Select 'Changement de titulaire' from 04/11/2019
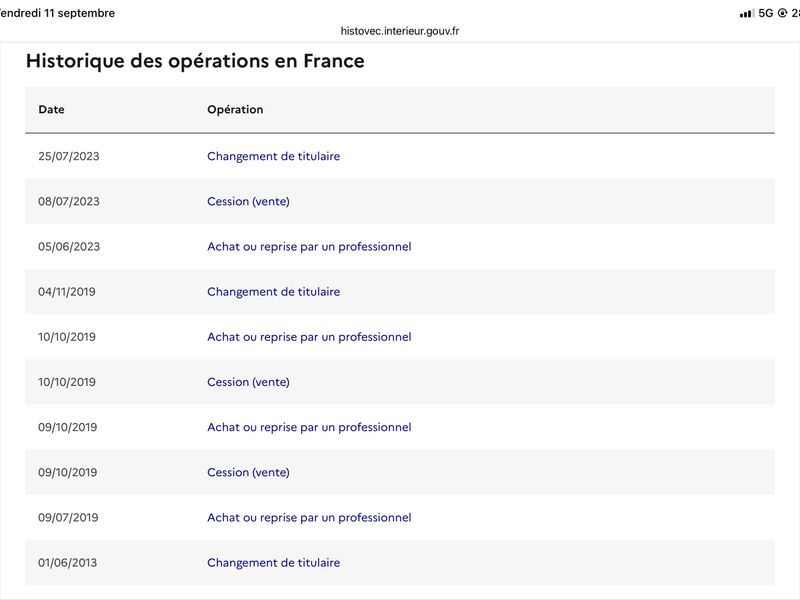This screenshot has height=600, width=800. point(273,292)
